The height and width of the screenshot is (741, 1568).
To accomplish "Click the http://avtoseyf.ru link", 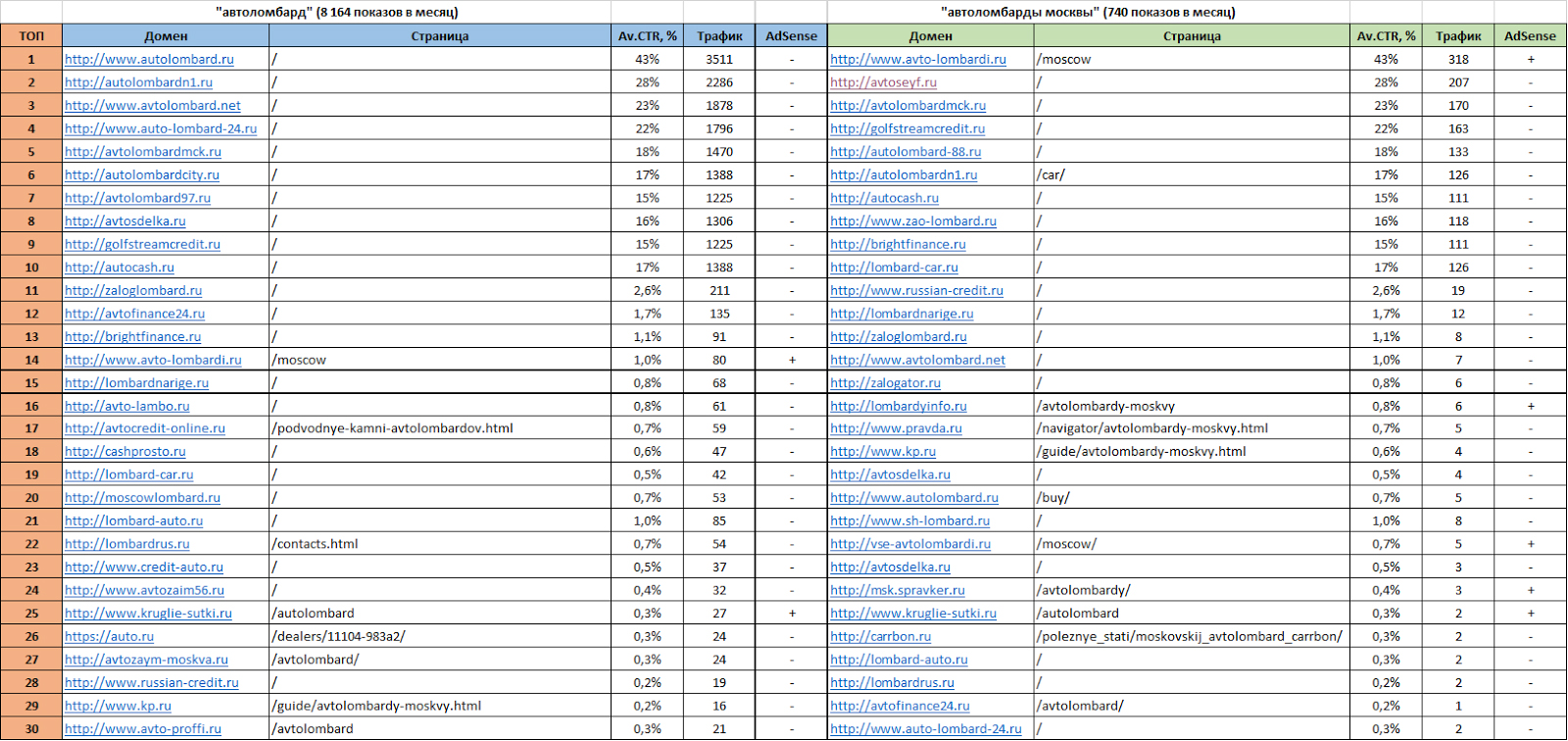I will pyautogui.click(x=883, y=82).
